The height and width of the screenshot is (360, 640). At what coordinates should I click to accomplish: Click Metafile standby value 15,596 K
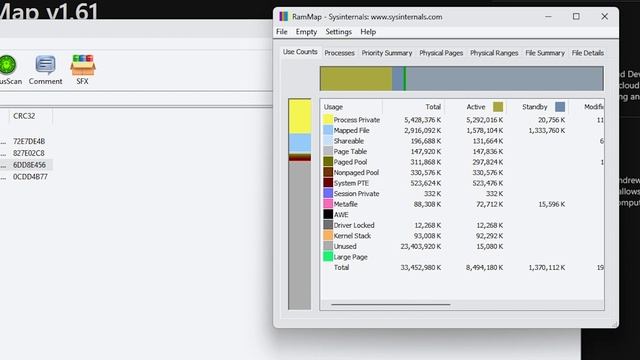coord(551,204)
